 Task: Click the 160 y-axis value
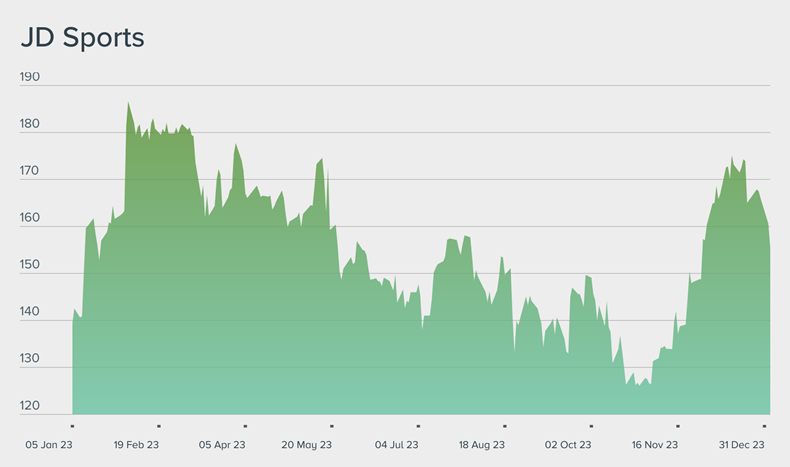(x=30, y=218)
